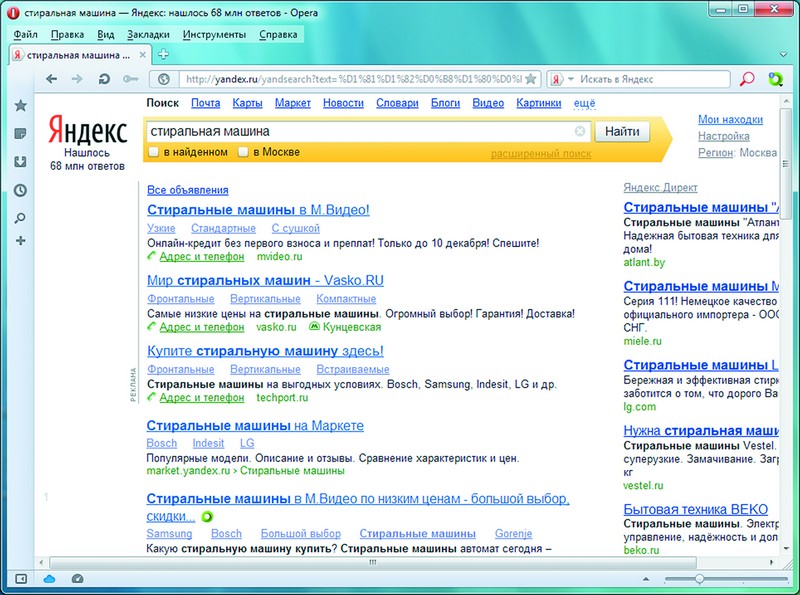800x595 pixels.
Task: Bookmark page with the address bar star
Action: [531, 79]
